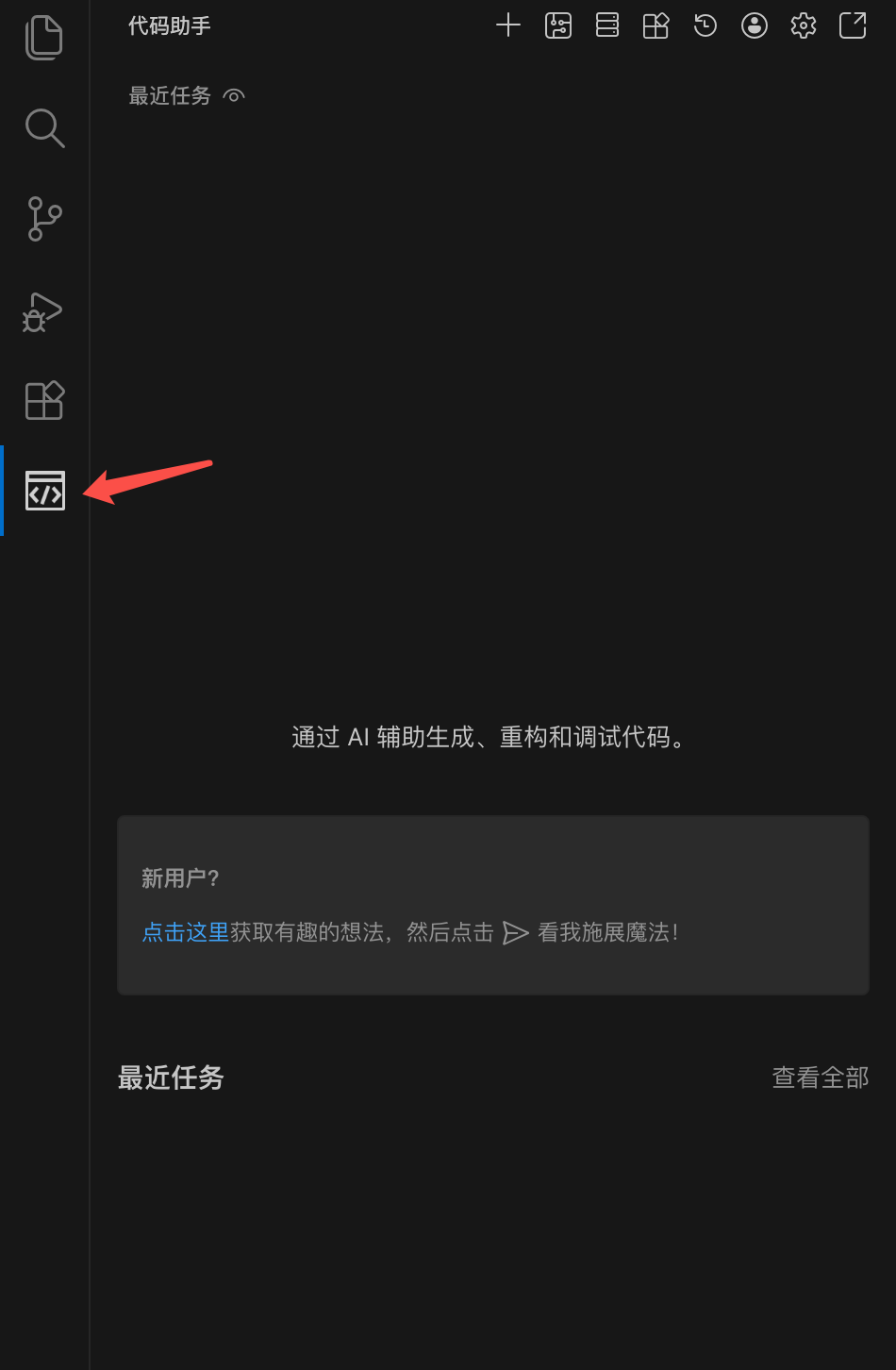Start a new task with plus icon

[508, 25]
